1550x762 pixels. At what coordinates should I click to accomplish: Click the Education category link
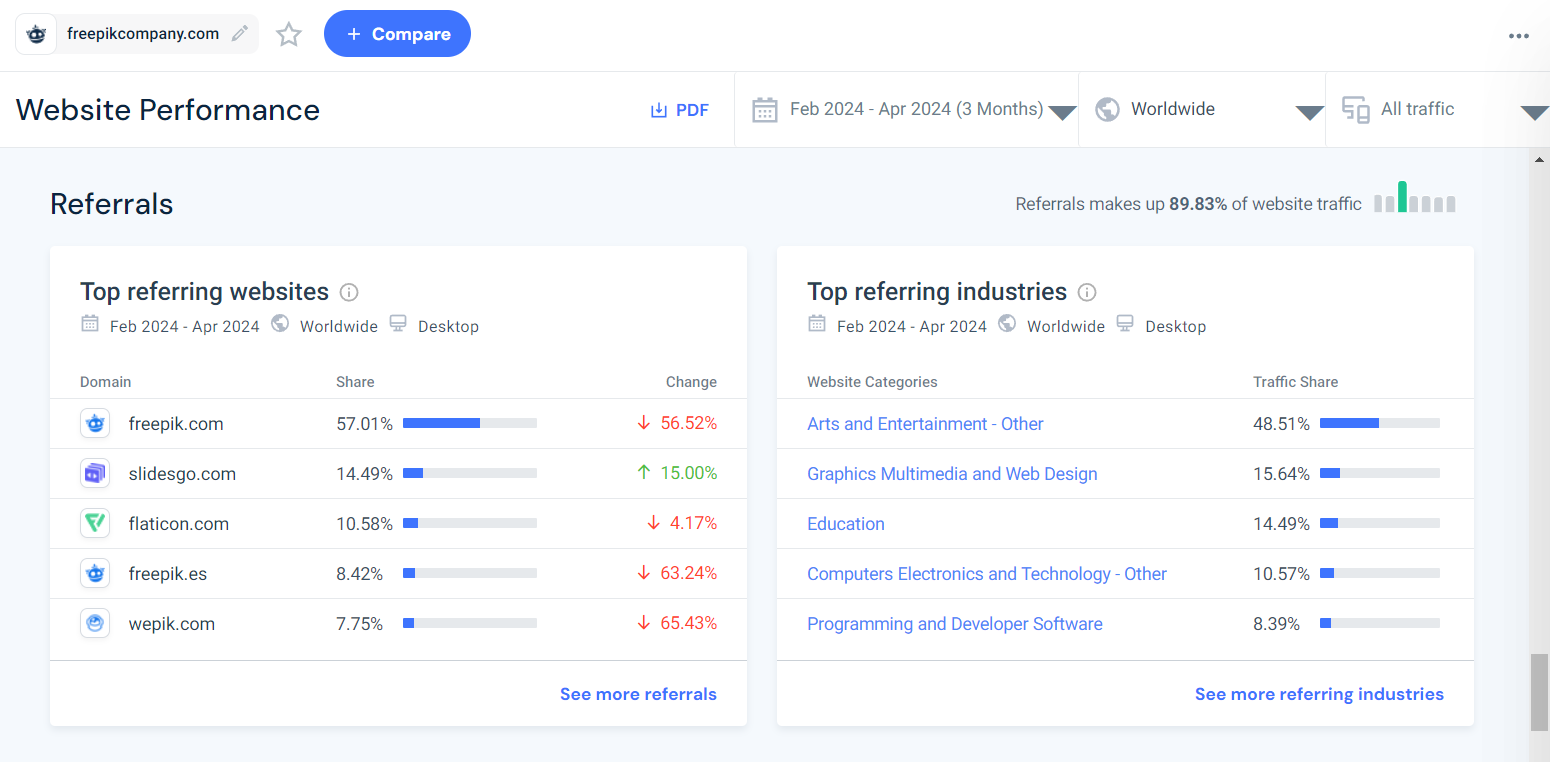point(846,524)
